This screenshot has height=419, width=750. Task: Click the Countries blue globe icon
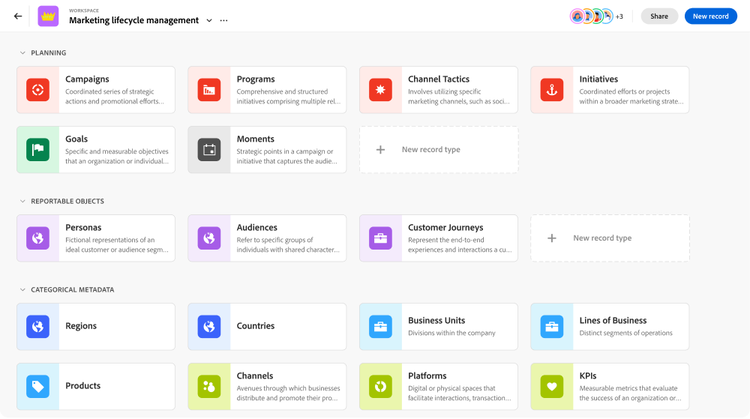209,327
